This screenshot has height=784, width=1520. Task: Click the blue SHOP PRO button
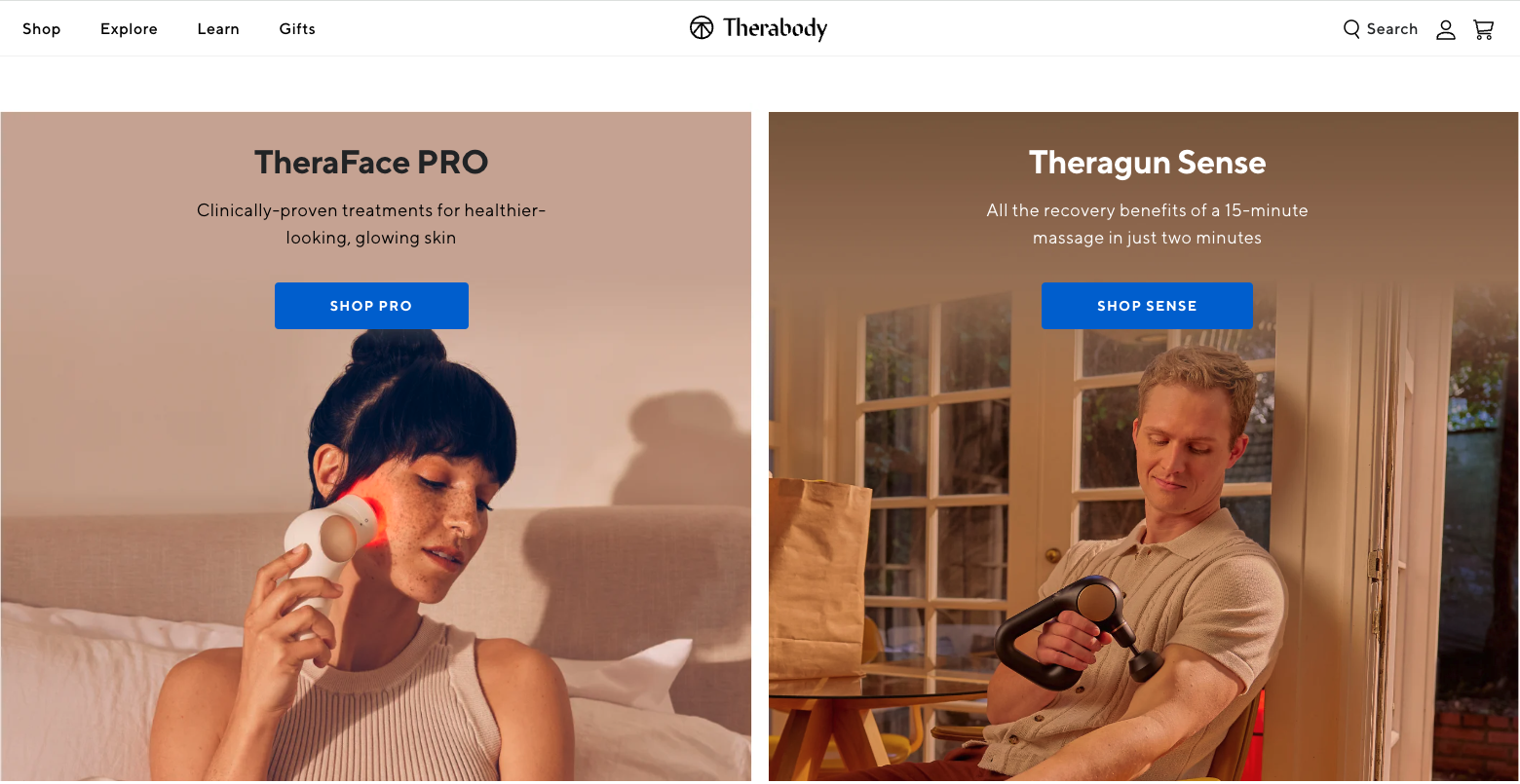(x=371, y=306)
